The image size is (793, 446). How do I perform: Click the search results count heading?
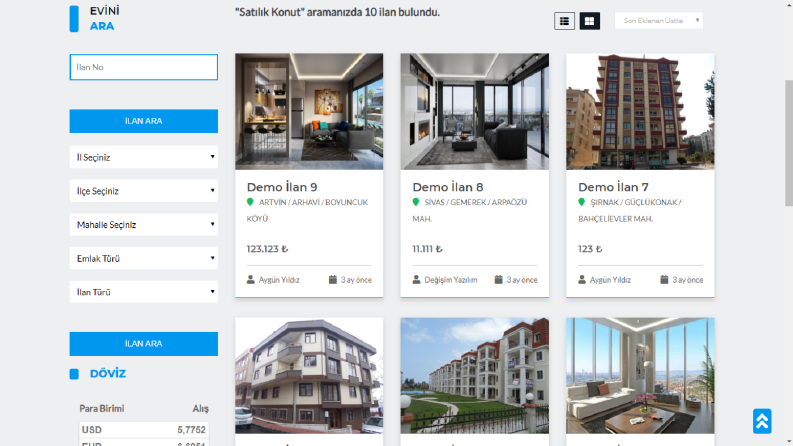(x=337, y=12)
